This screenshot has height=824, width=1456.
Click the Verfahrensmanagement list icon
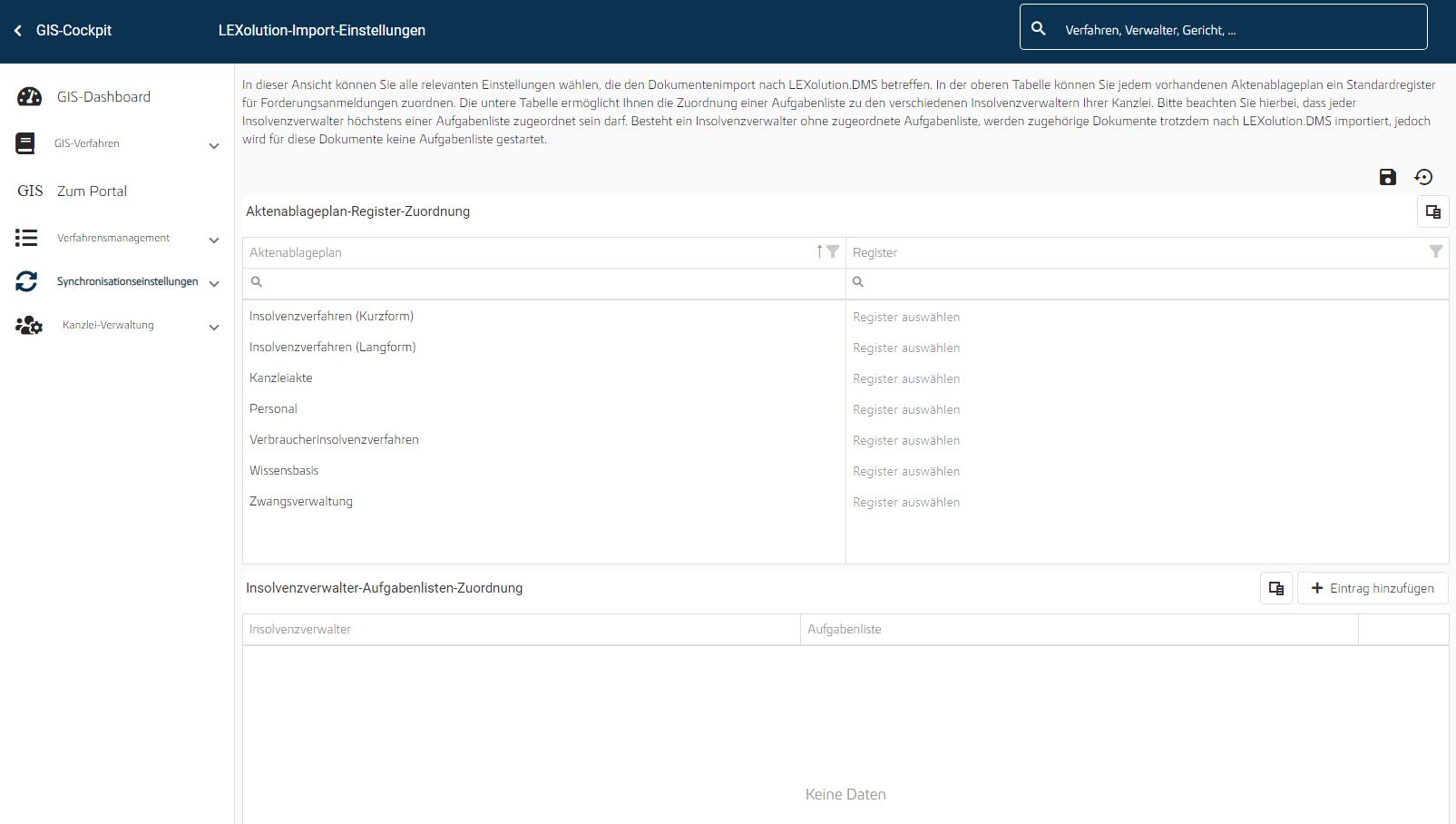[26, 238]
